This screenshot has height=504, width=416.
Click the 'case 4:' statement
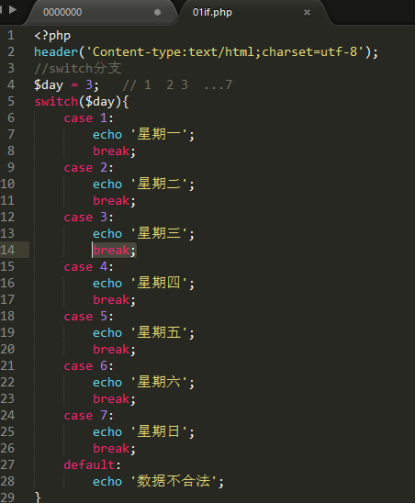click(x=88, y=267)
